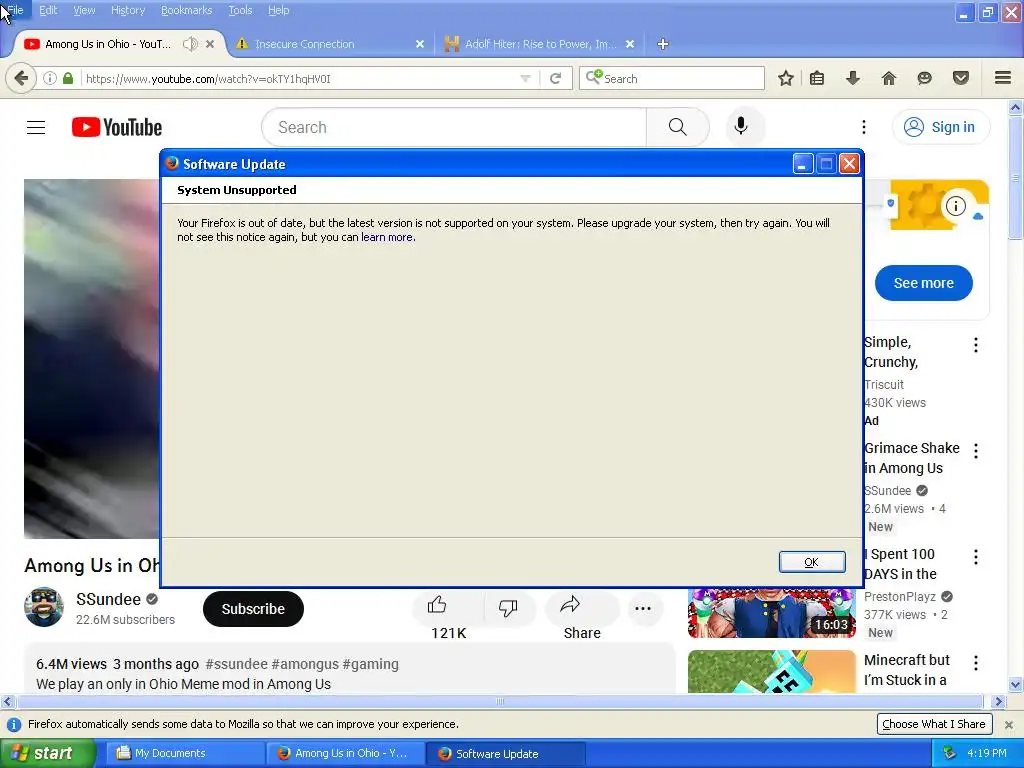This screenshot has width=1024, height=768.
Task: Open options for Grimace Shake video
Action: point(976,451)
